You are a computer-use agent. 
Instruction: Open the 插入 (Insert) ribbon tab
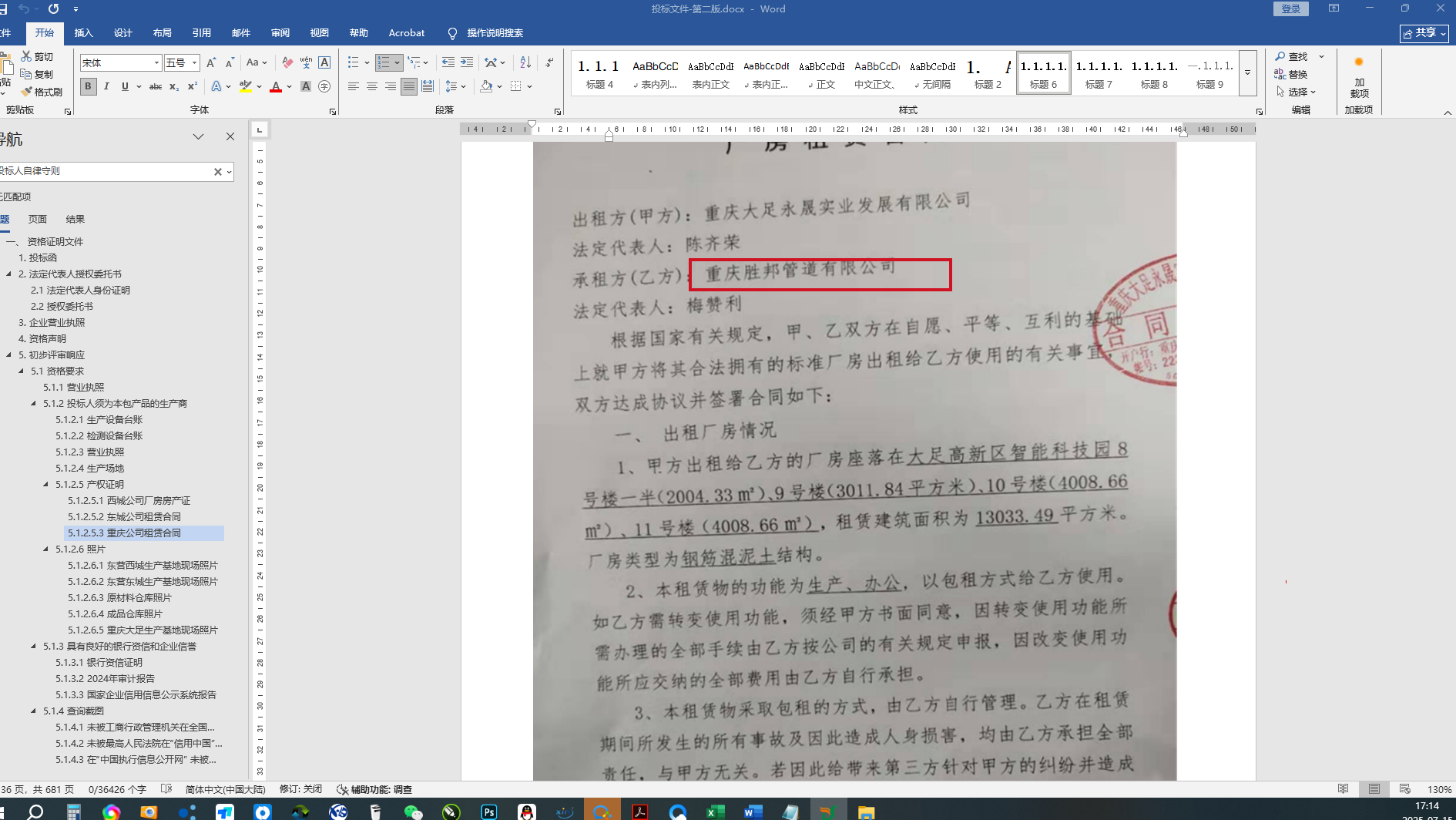(83, 33)
